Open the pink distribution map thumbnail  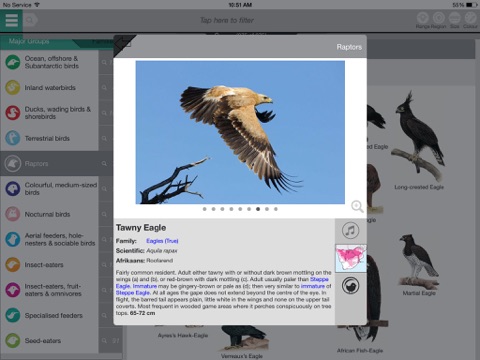click(351, 258)
